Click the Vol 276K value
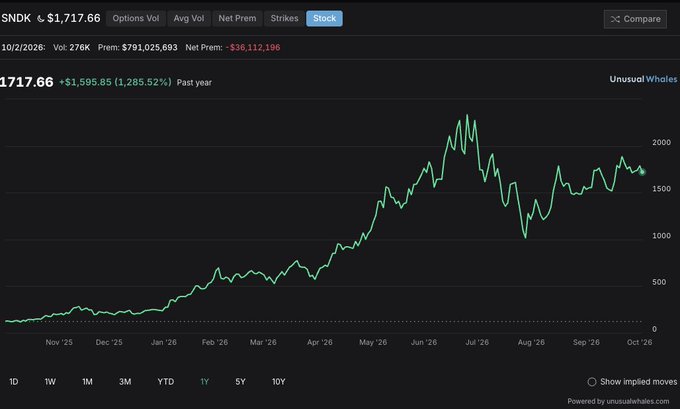 (80, 47)
